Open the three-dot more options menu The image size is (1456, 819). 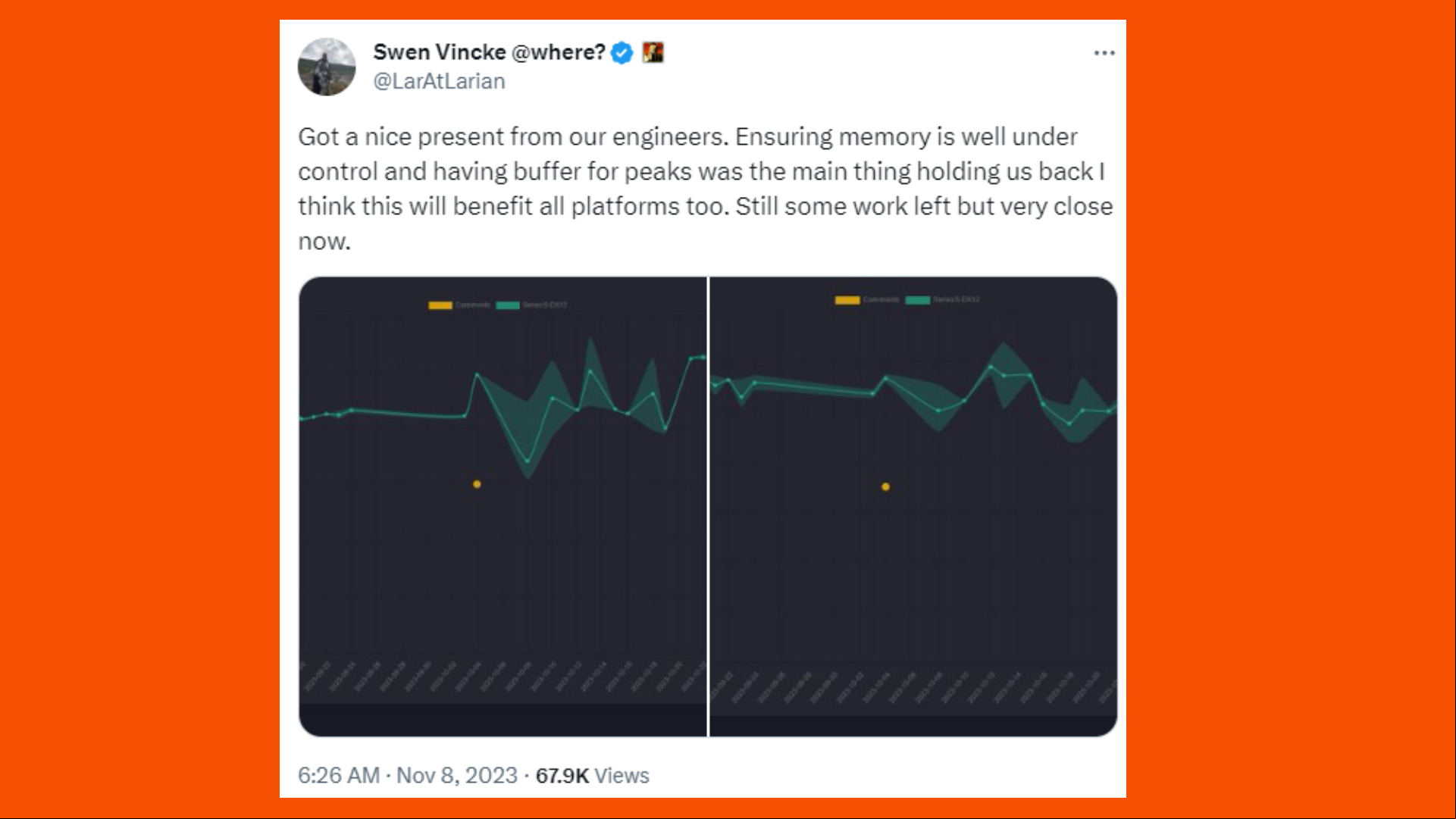click(1104, 53)
